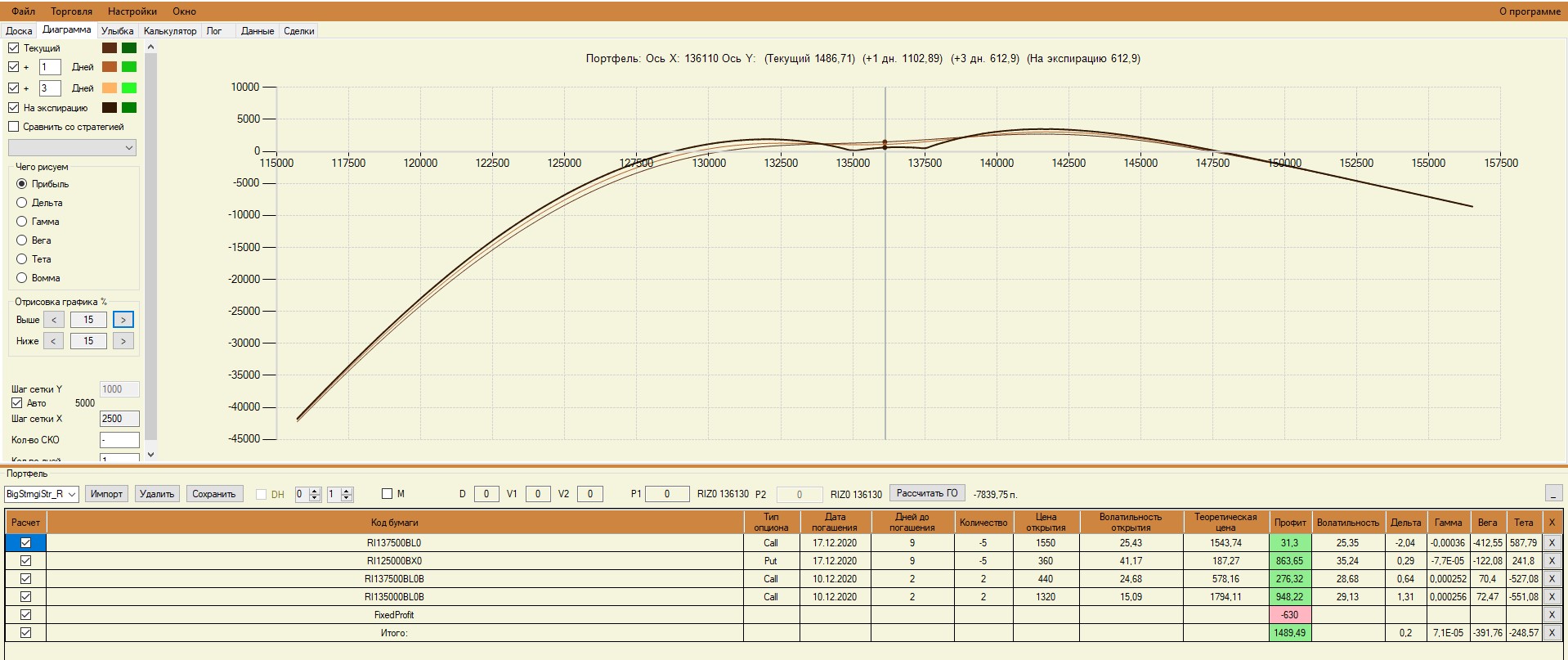Remove the RI125000BX0 put row via X button

pyautogui.click(x=1552, y=560)
